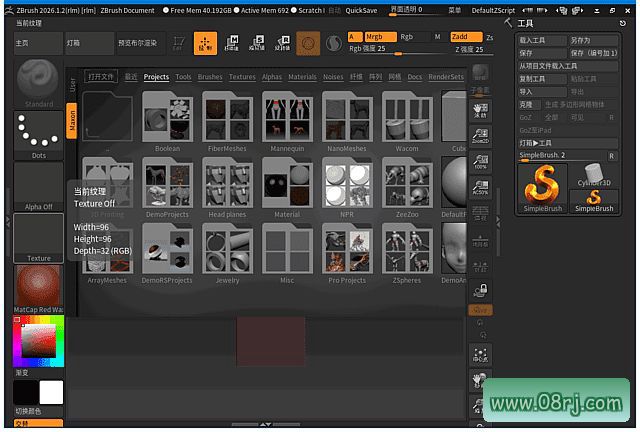The height and width of the screenshot is (432, 640).
Task: Activate the orange Draw mode icon
Action: 204,44
